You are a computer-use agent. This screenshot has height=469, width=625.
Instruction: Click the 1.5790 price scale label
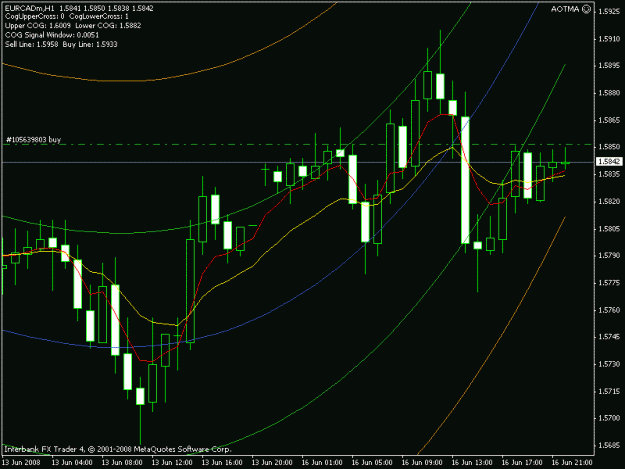[609, 255]
